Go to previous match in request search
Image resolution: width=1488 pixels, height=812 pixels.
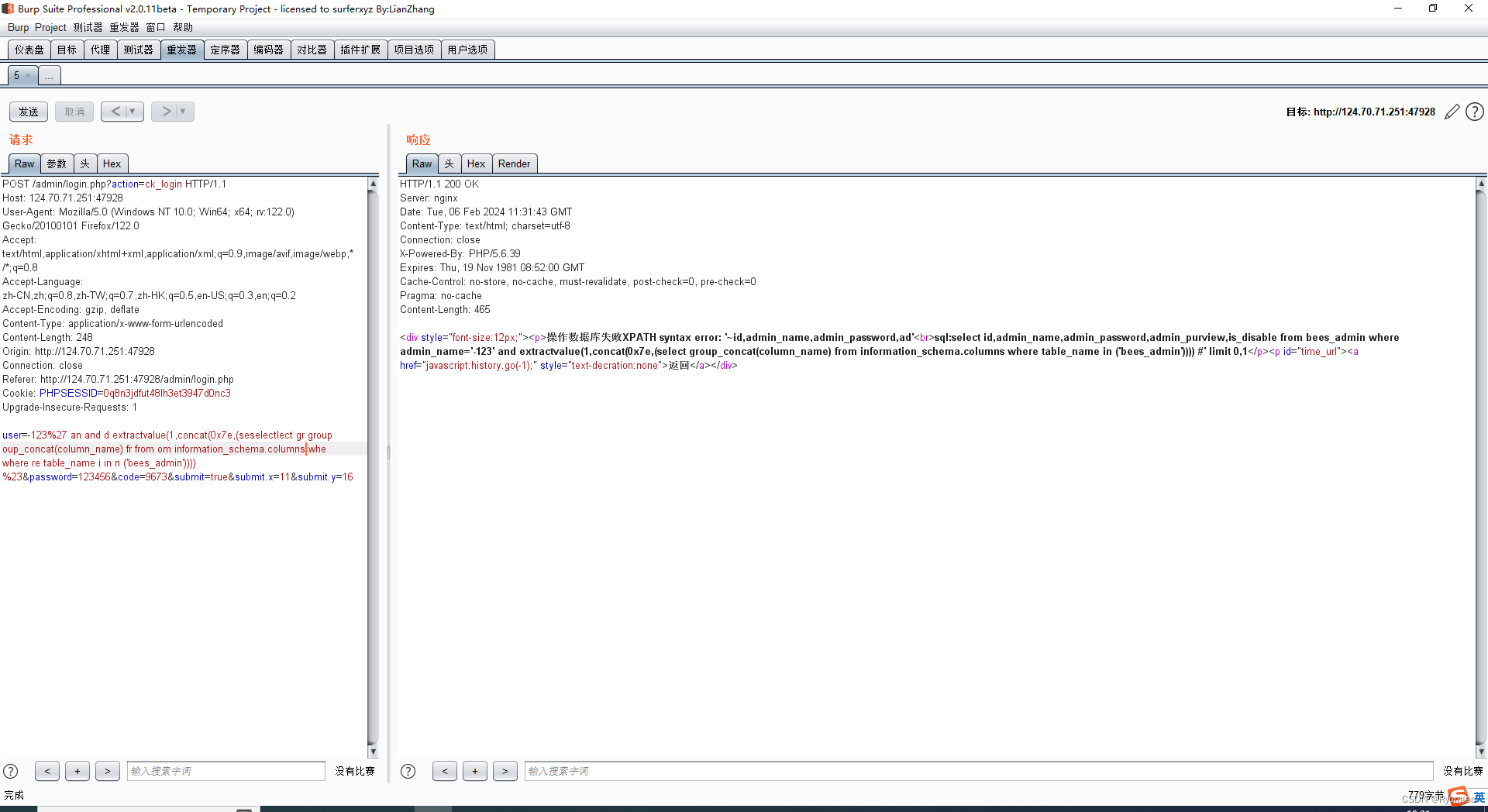click(x=47, y=771)
